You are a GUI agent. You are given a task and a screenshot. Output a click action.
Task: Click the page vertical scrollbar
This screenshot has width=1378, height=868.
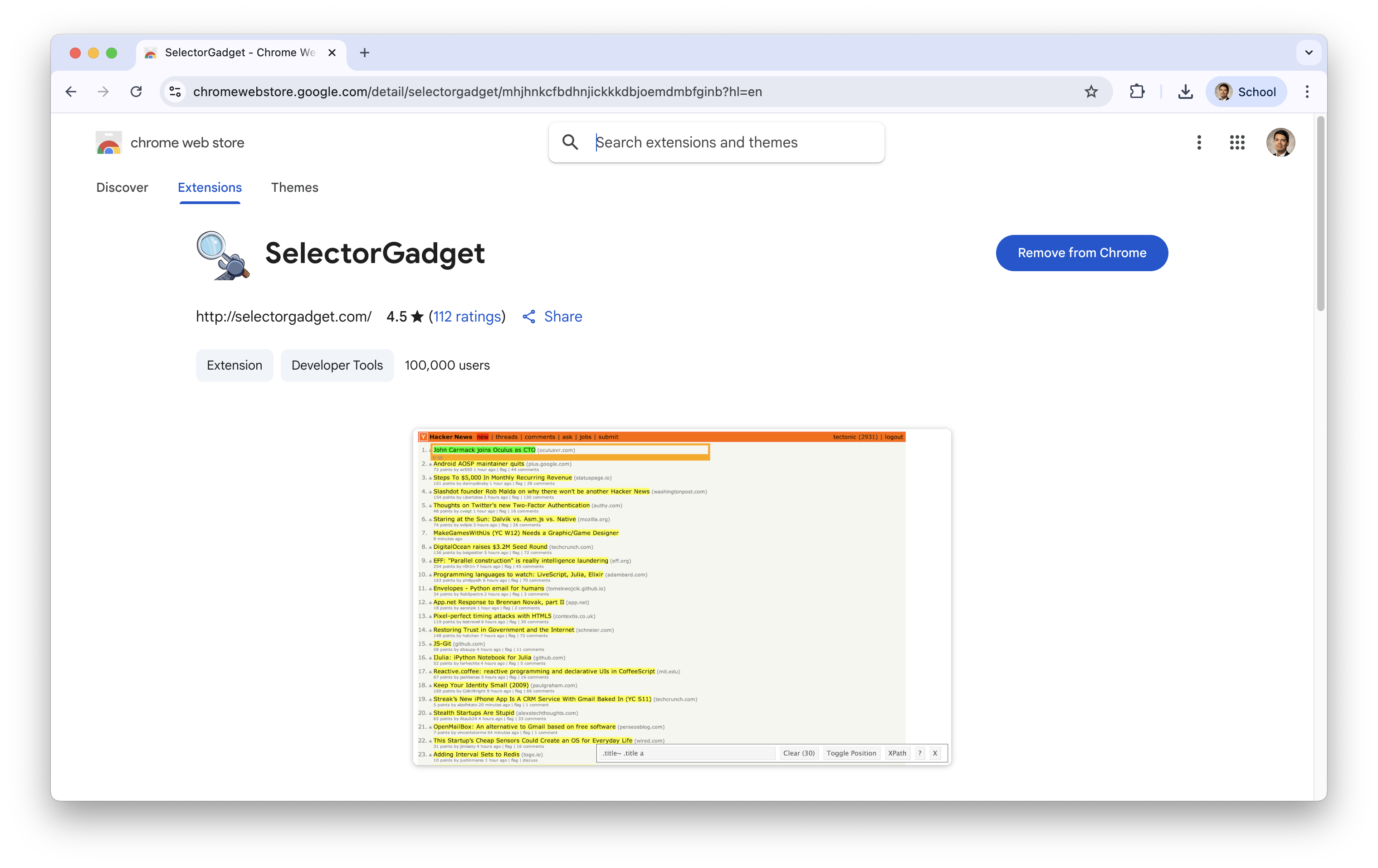[1320, 215]
